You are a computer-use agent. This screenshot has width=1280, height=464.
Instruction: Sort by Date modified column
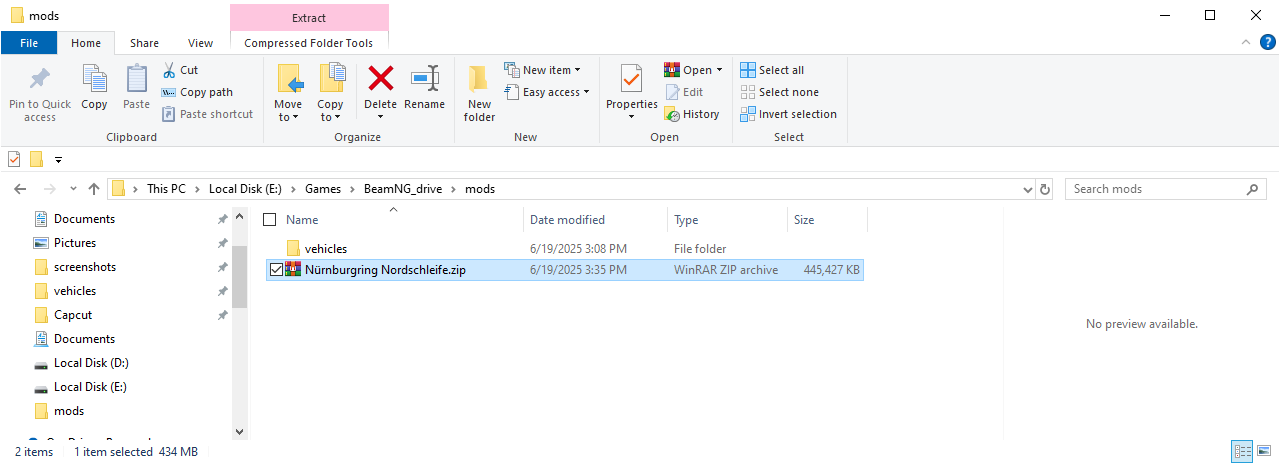595,220
